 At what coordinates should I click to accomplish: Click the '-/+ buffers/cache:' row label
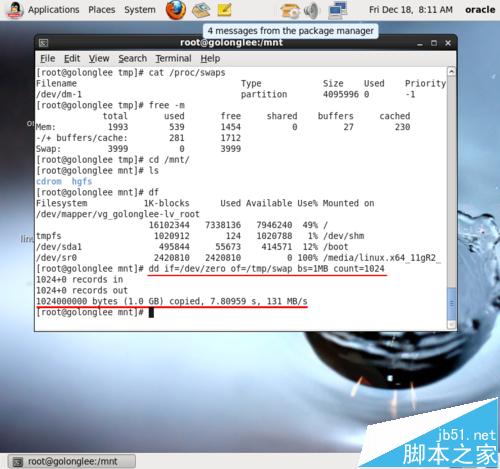(82, 138)
